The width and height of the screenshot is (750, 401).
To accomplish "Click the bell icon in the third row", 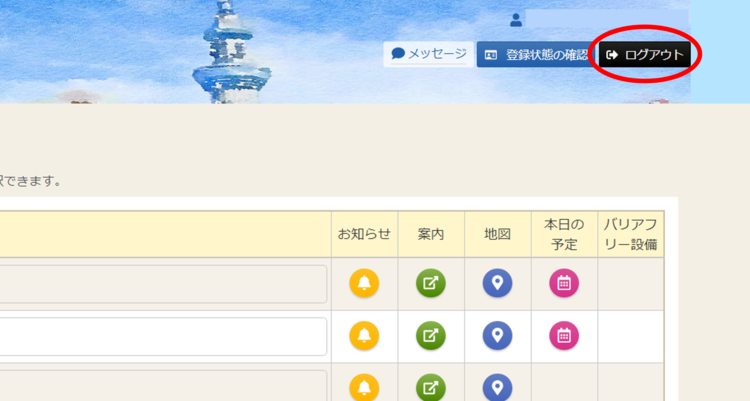I will pyautogui.click(x=364, y=386).
